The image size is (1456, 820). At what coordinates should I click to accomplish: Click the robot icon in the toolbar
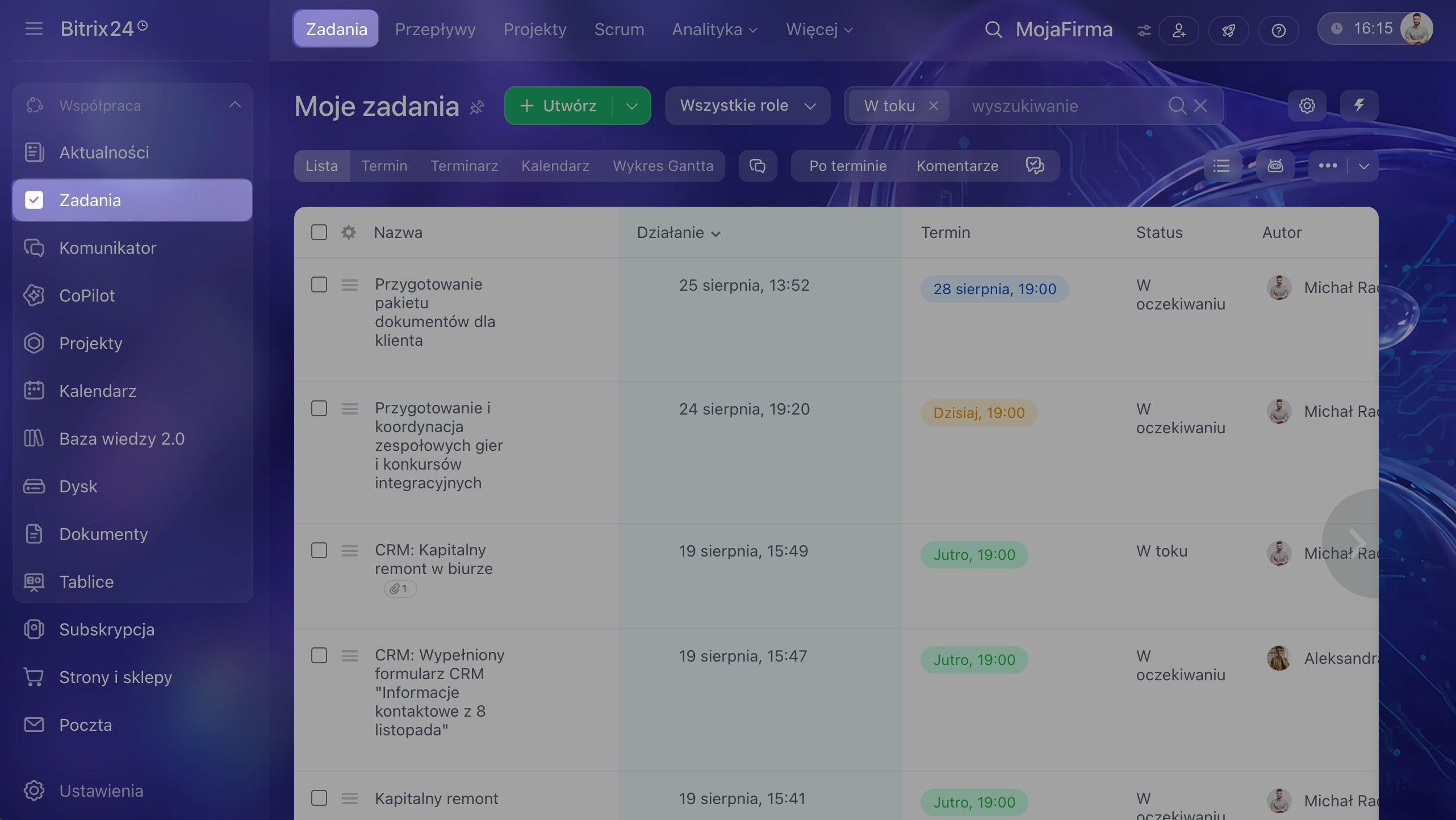click(x=1275, y=166)
